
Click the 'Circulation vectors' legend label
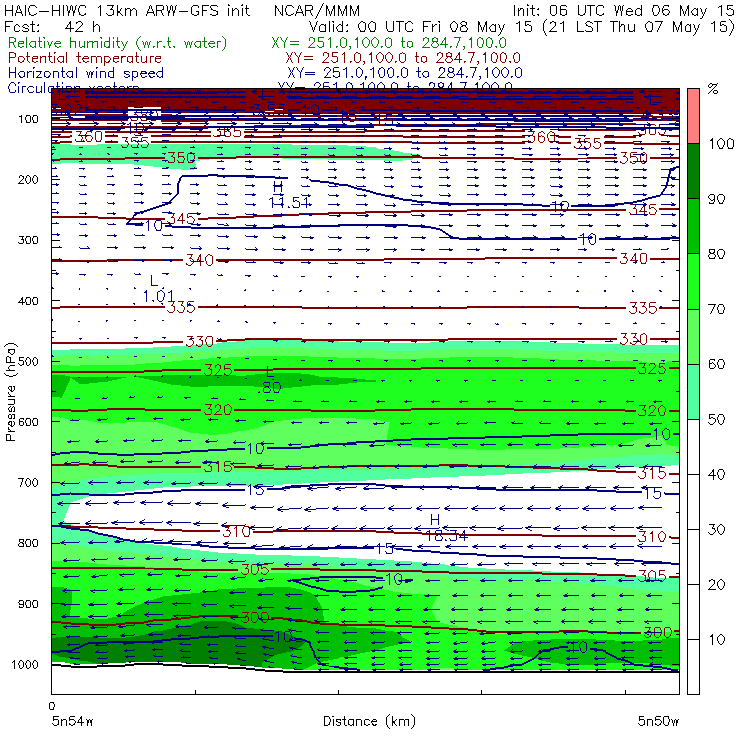[73, 87]
